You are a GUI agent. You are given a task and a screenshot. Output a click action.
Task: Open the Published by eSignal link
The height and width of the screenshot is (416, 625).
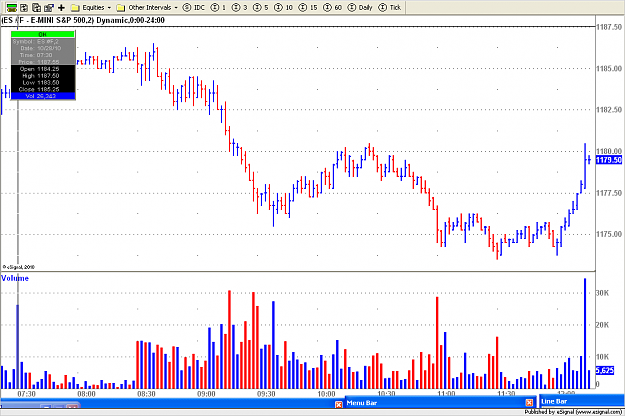(573, 412)
